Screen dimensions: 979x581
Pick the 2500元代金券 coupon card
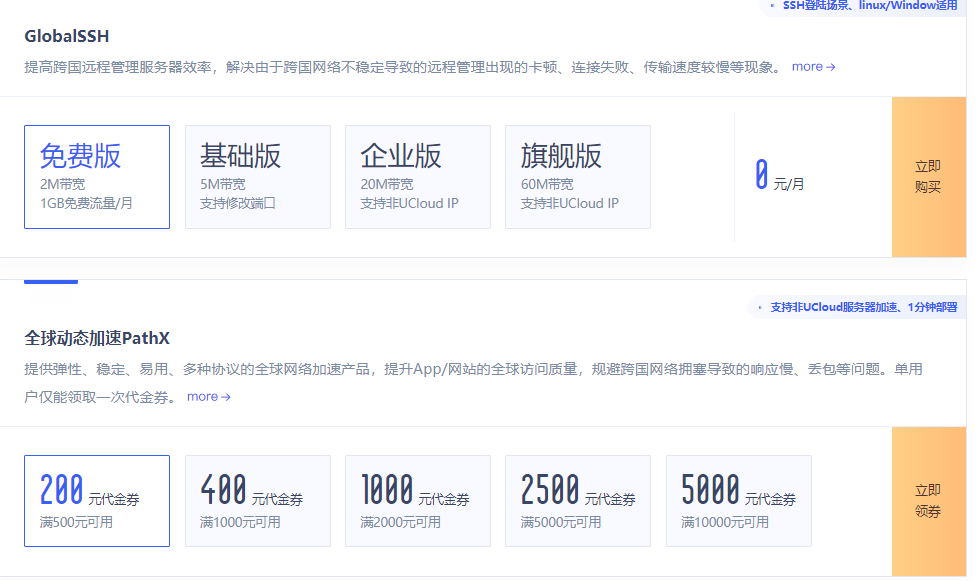(578, 501)
